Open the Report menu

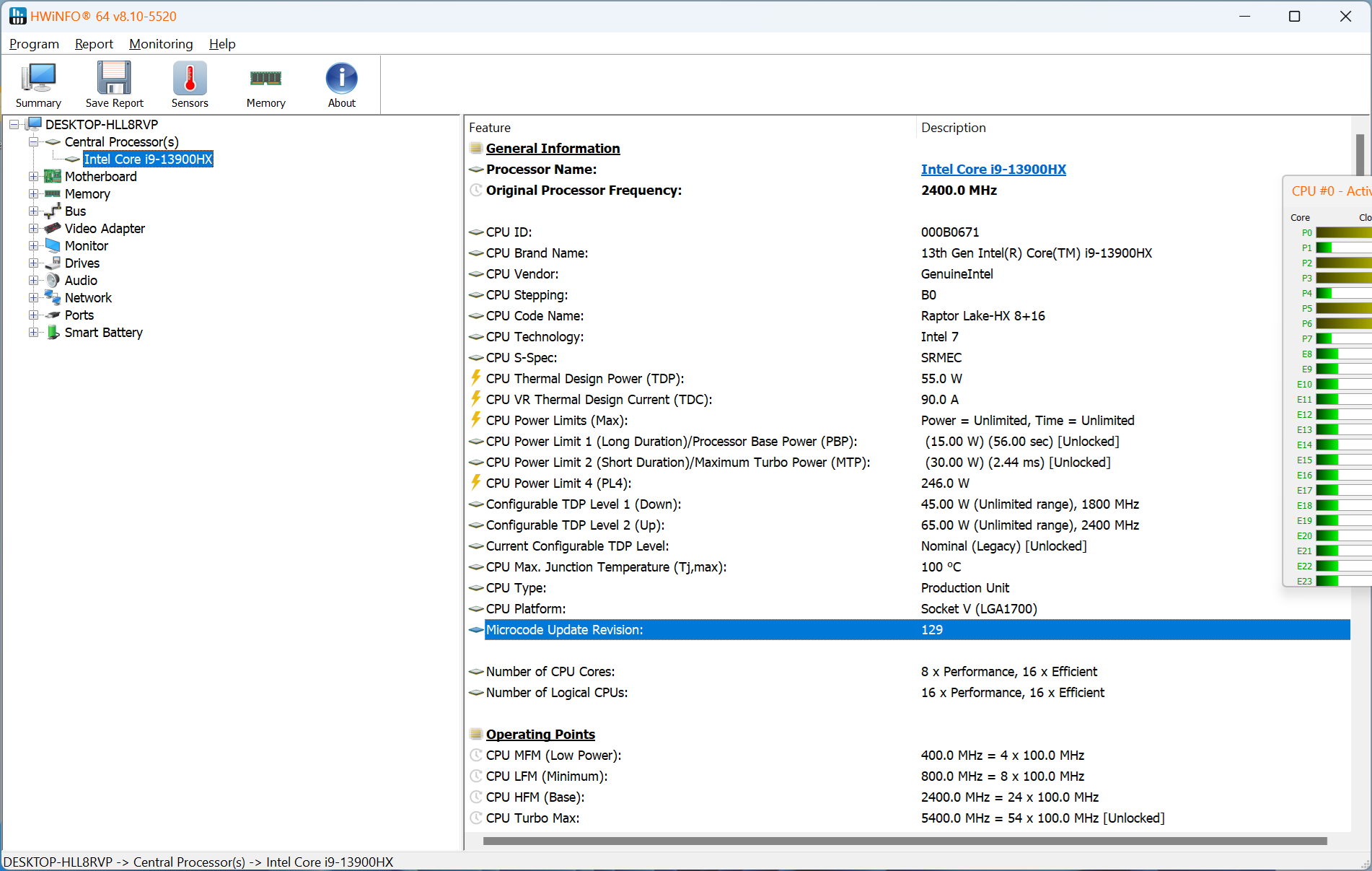coord(94,44)
